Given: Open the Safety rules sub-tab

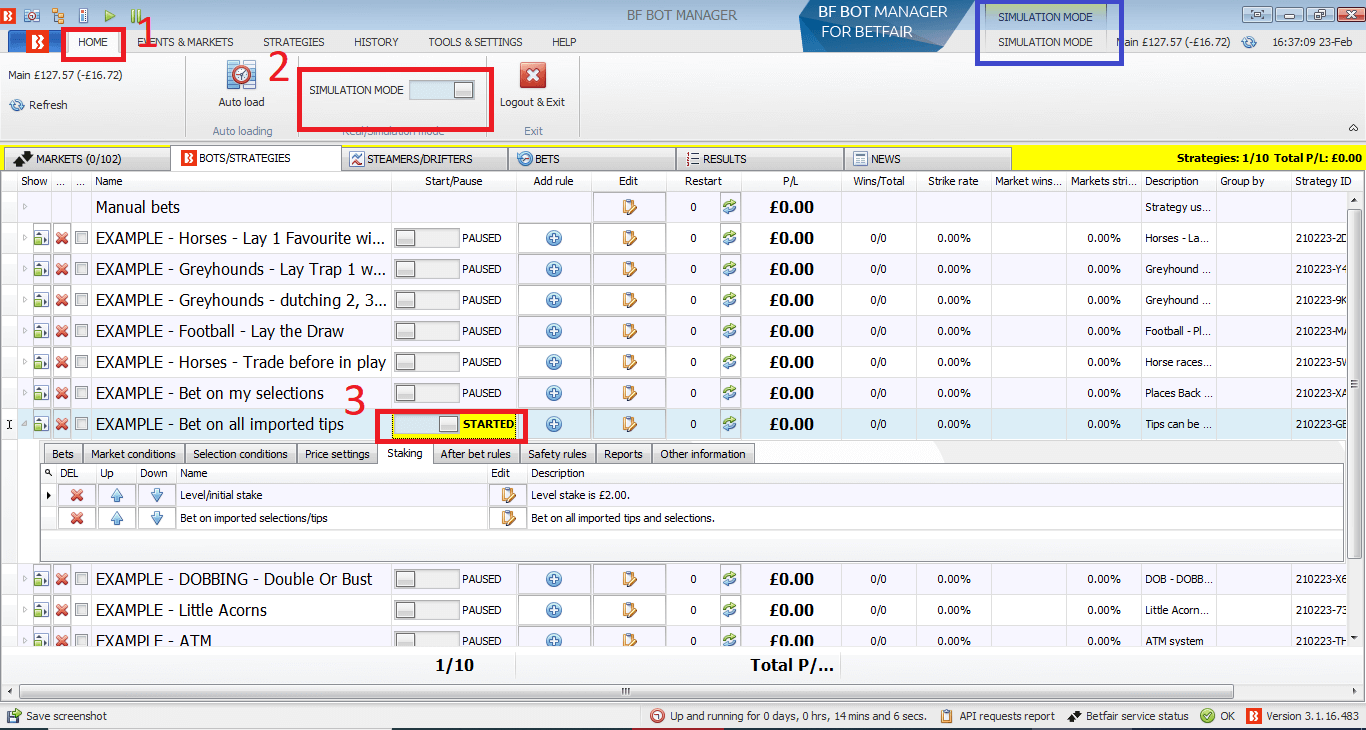Looking at the screenshot, I should tap(557, 454).
